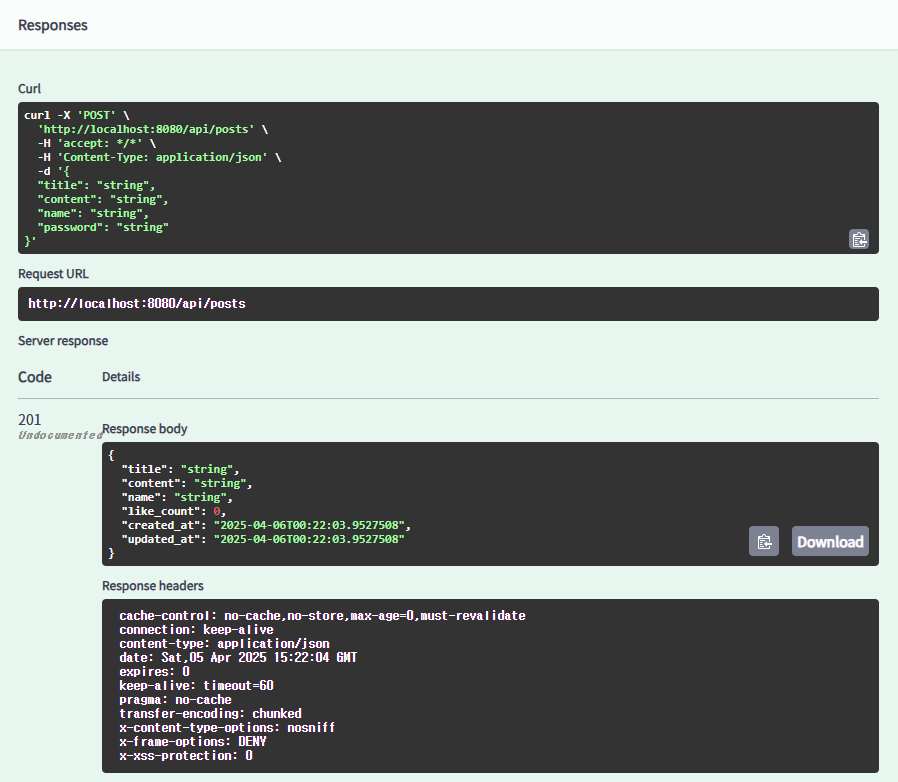Click the connection: keep-alive header line
The height and width of the screenshot is (782, 898).
[196, 630]
